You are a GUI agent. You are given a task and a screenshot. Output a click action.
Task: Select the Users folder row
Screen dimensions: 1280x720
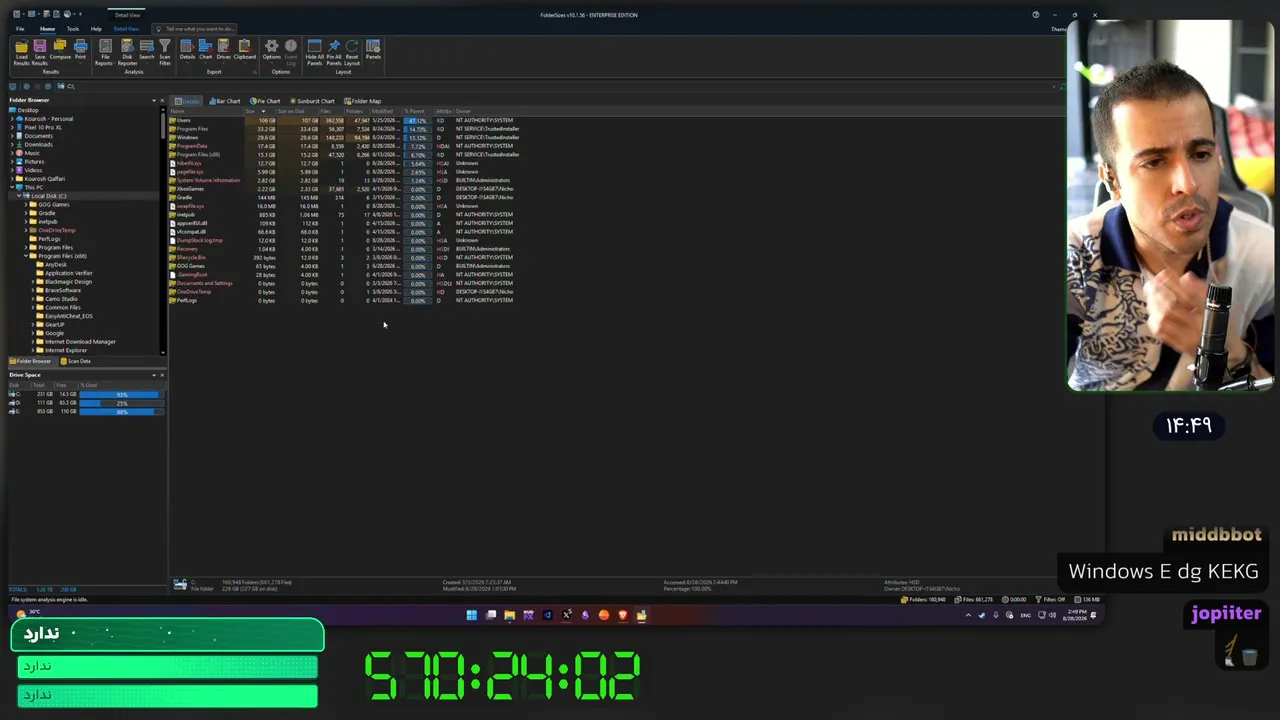click(x=344, y=120)
